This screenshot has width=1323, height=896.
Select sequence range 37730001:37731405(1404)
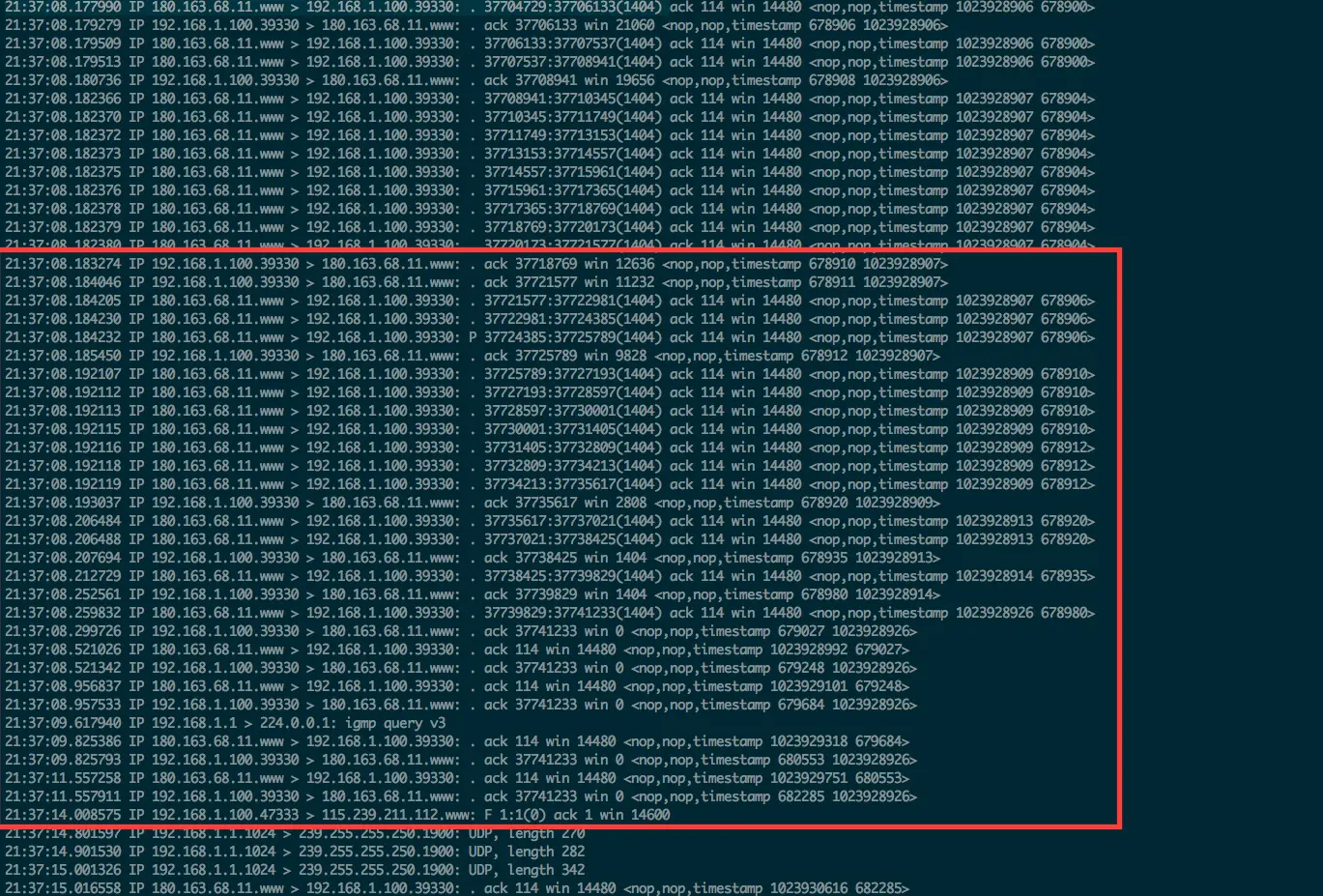[573, 429]
